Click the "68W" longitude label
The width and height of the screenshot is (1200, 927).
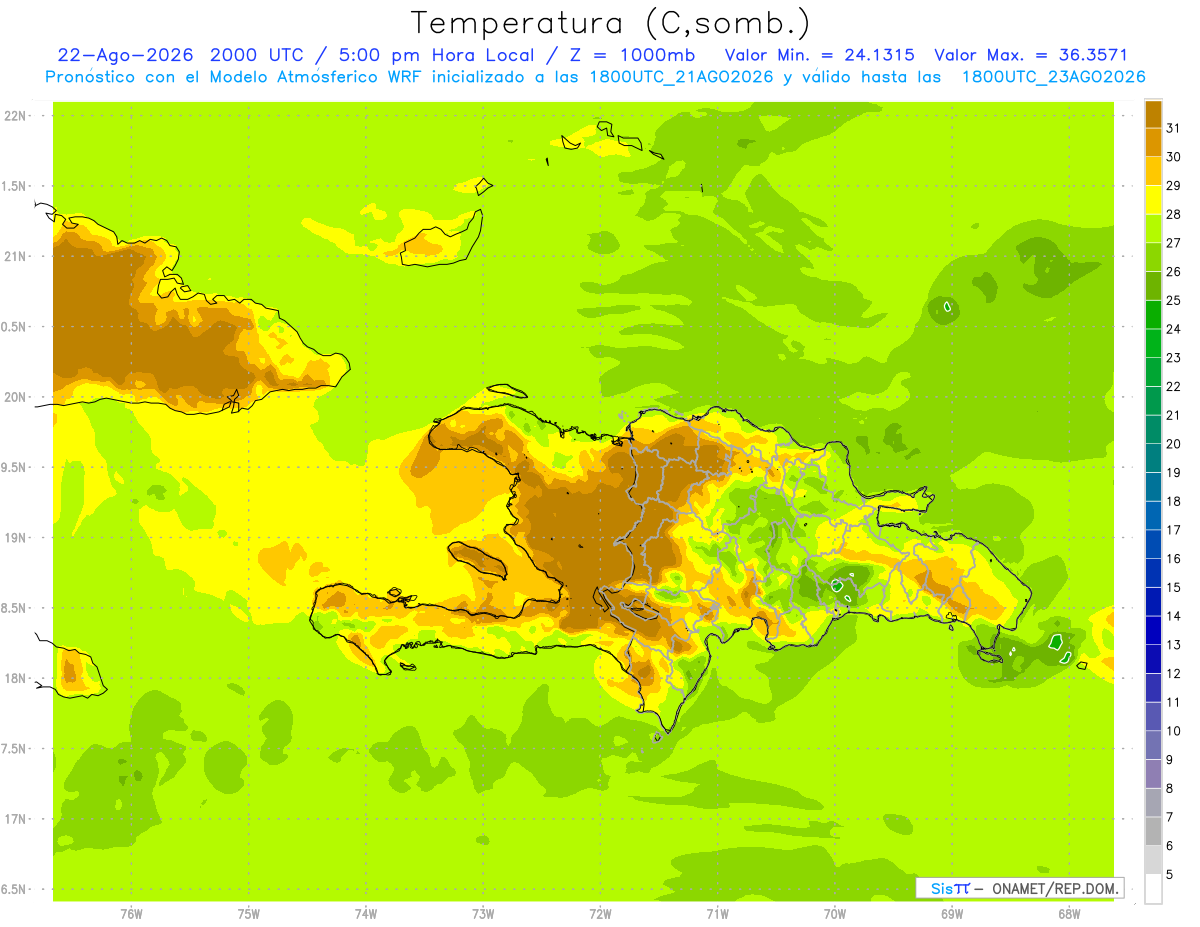point(1069,913)
